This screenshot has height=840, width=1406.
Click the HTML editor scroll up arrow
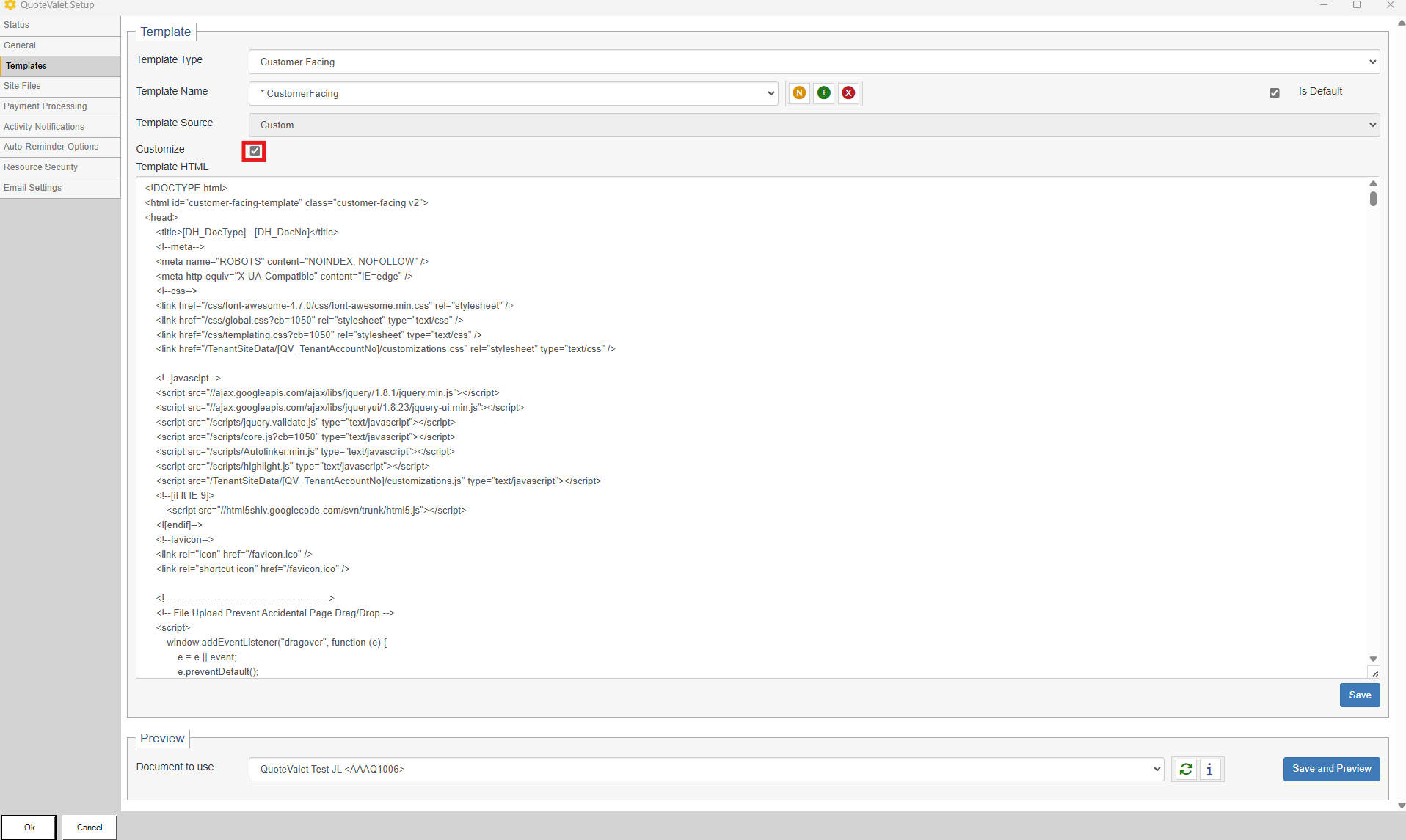click(1372, 183)
